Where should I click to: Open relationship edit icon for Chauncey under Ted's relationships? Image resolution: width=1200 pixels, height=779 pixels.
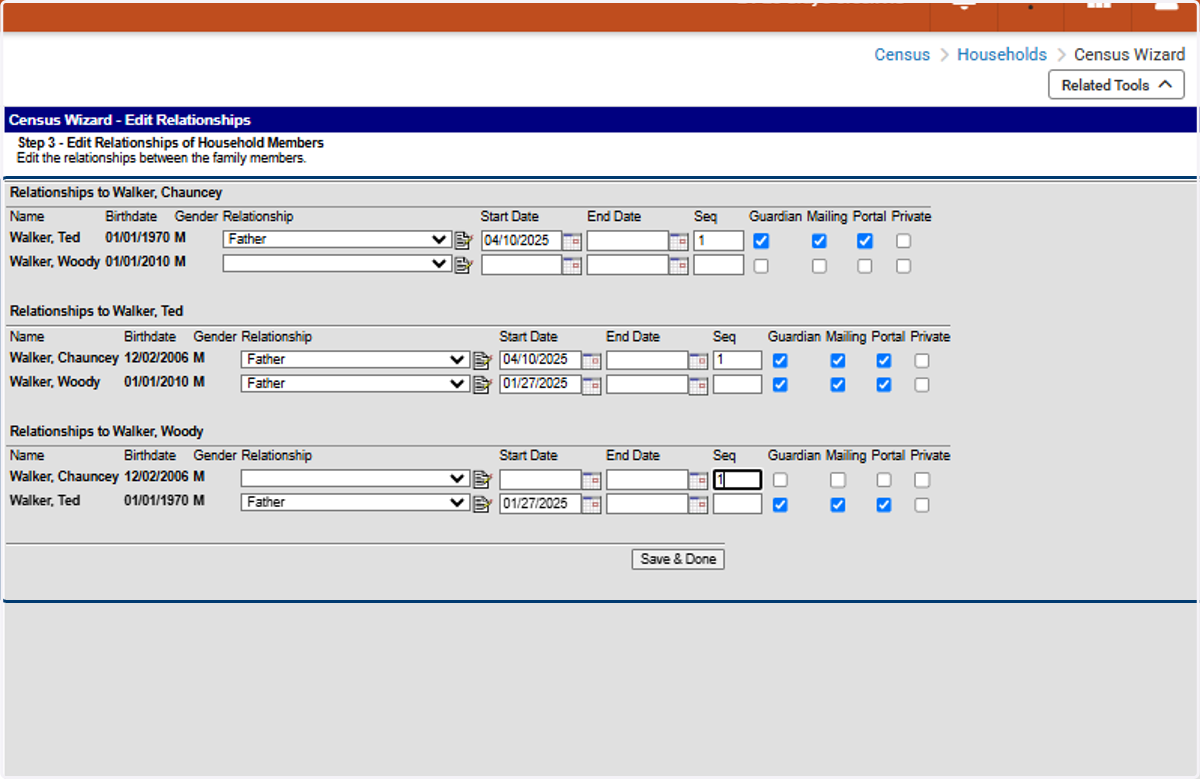[x=482, y=360]
